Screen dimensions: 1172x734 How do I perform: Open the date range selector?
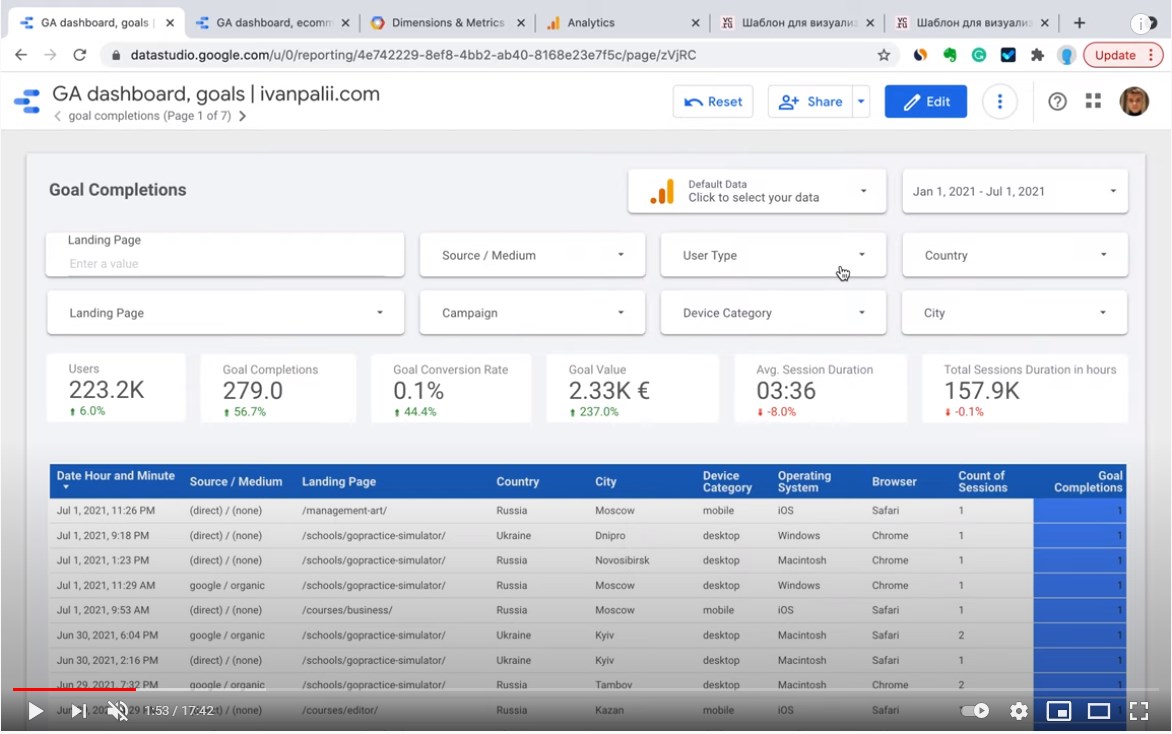[x=1014, y=190]
